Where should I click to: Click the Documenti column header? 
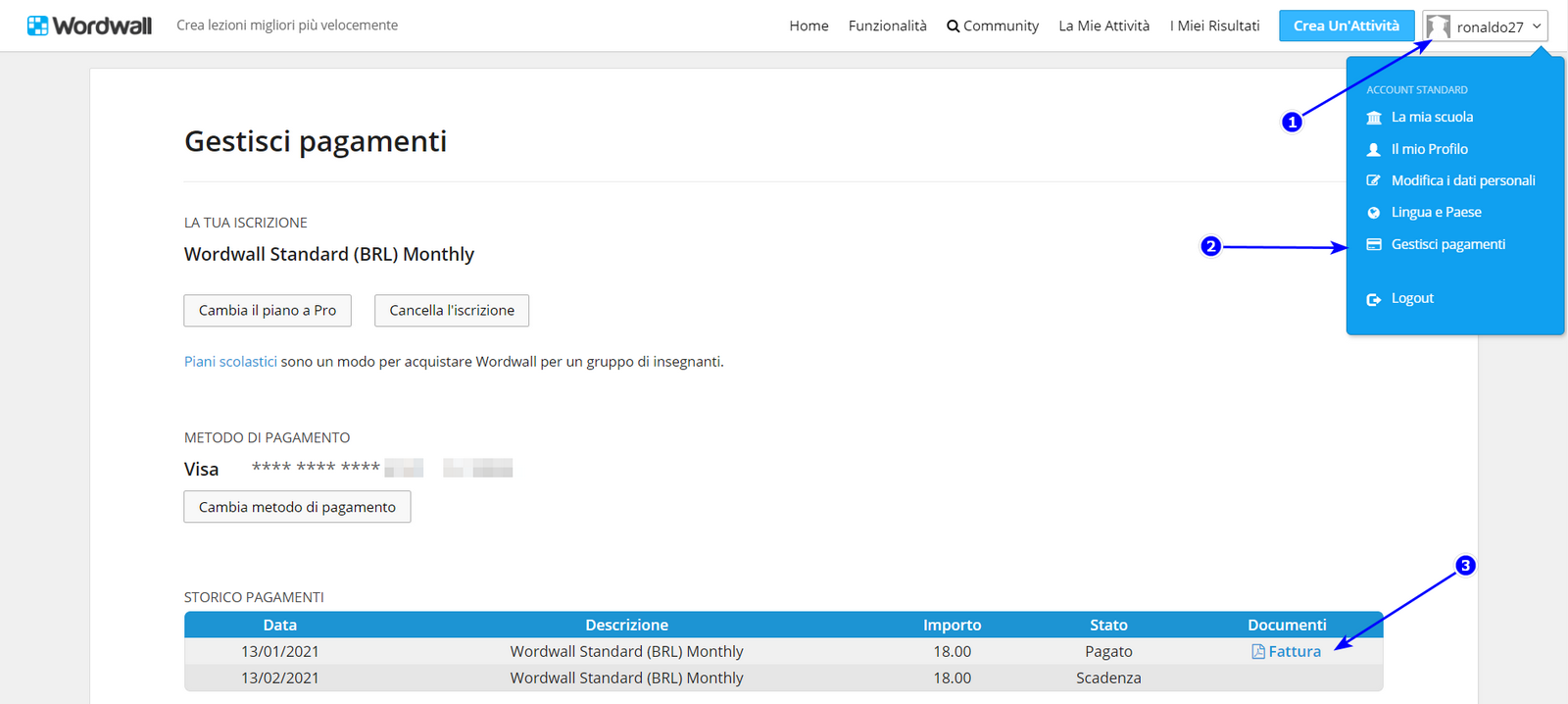1287,626
